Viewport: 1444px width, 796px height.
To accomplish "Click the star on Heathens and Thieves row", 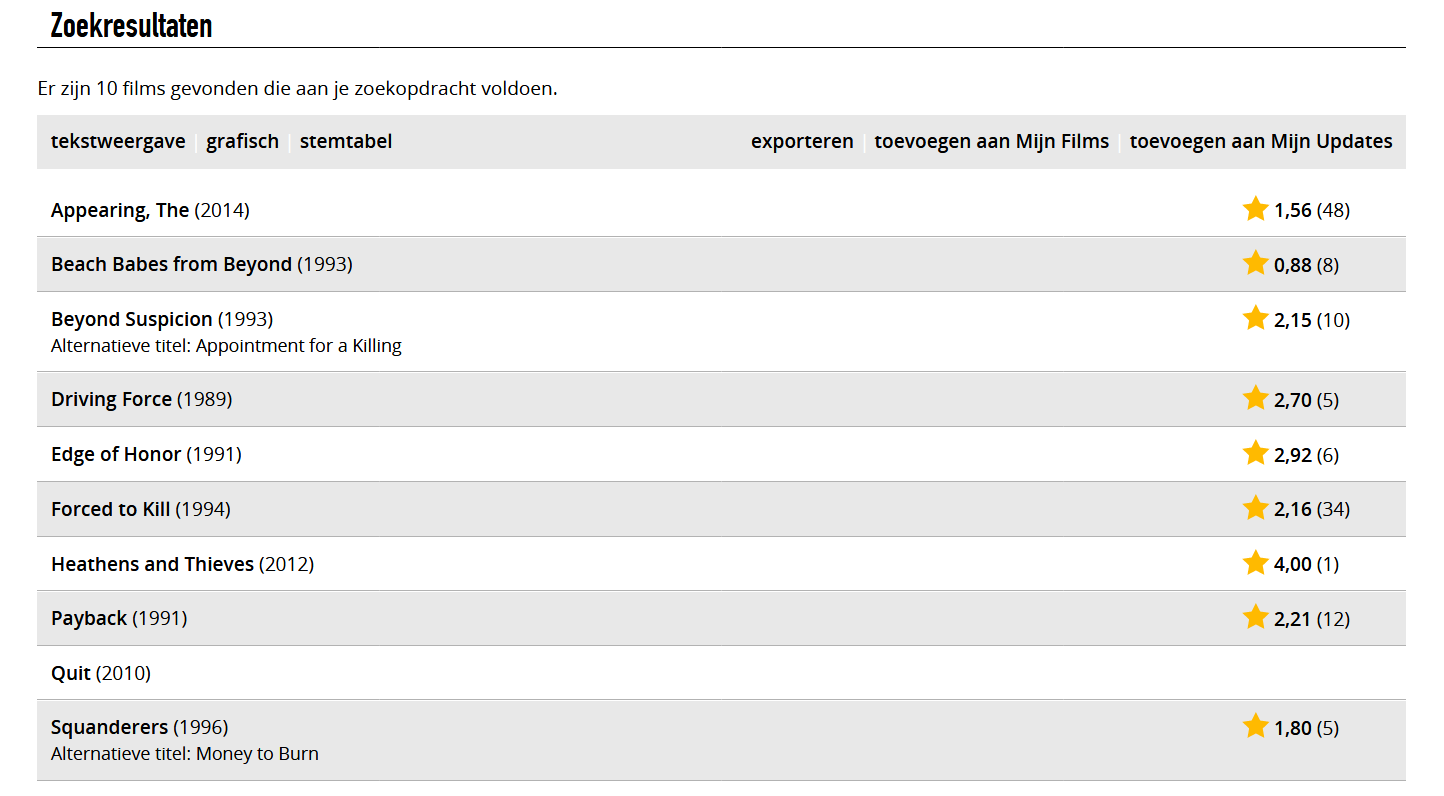I will 1255,564.
